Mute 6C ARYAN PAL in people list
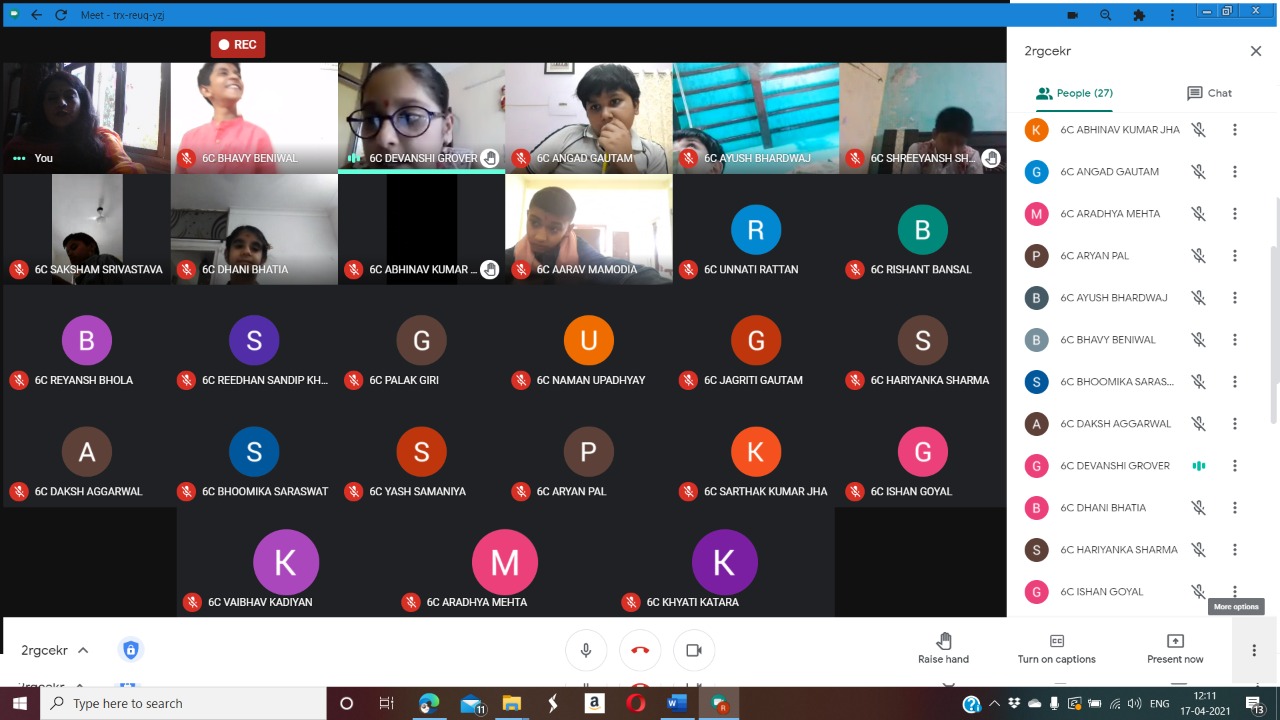 point(1198,256)
